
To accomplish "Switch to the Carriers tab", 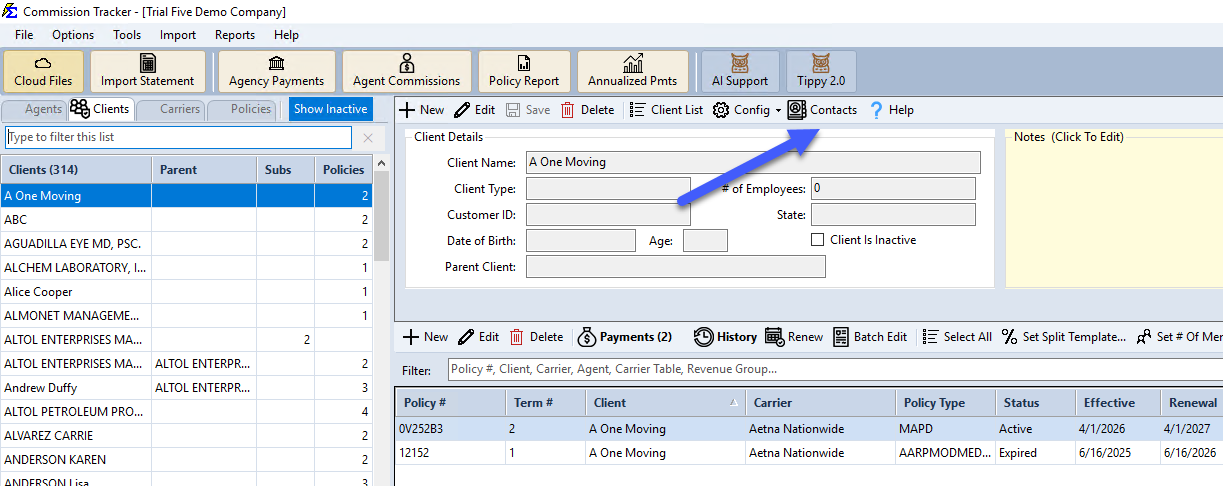I will click(x=170, y=110).
